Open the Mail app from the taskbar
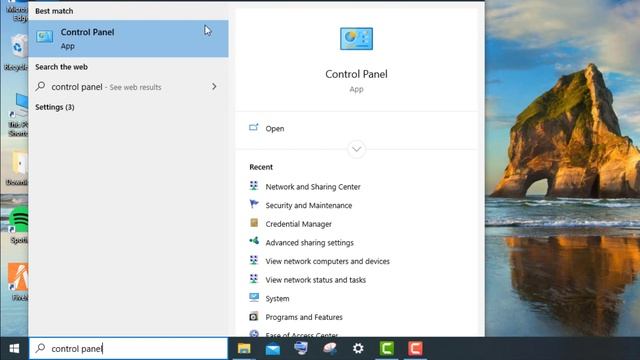The image size is (640, 360). [x=273, y=349]
